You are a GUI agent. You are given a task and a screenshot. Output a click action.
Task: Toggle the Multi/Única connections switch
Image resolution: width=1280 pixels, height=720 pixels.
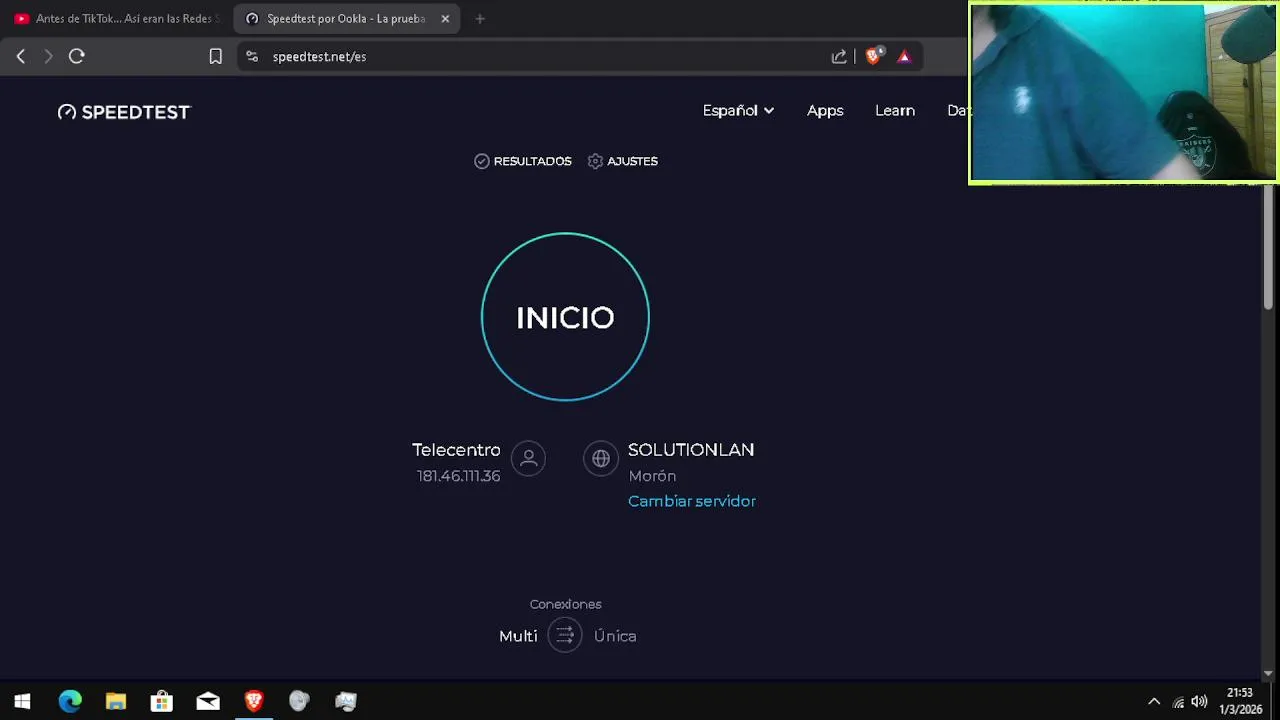click(x=565, y=635)
